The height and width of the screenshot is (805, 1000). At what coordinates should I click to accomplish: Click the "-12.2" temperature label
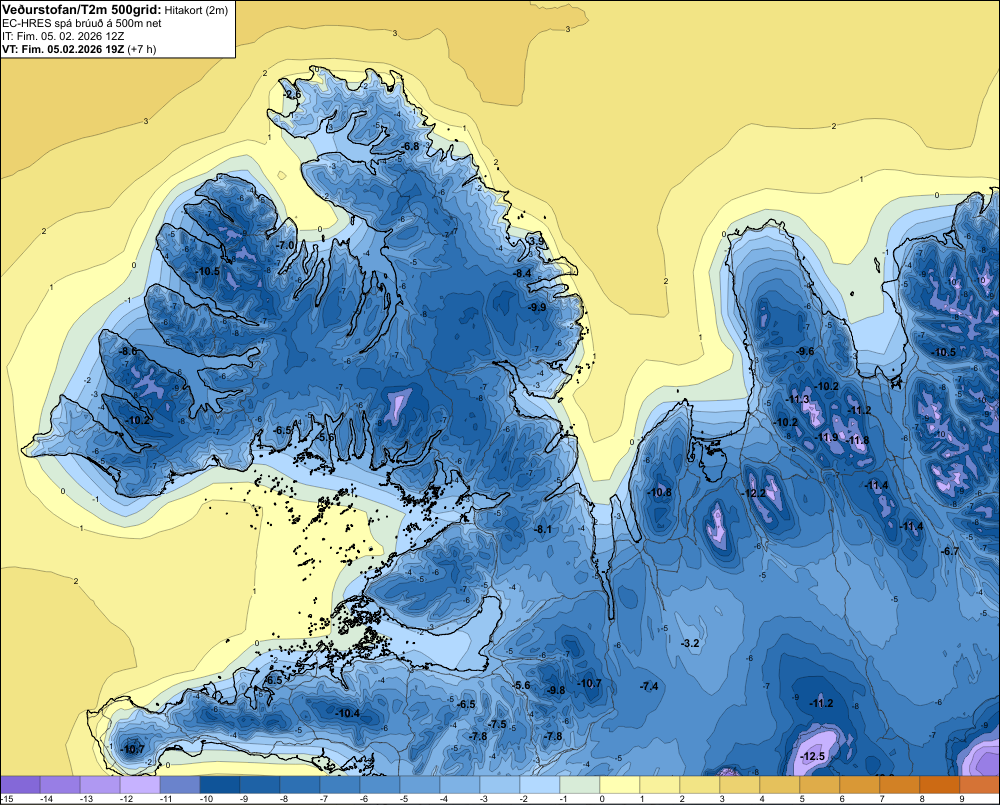[x=754, y=493]
